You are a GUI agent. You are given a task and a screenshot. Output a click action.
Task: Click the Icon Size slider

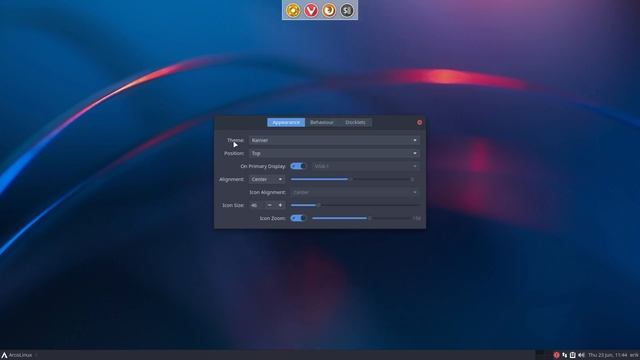[x=355, y=205]
